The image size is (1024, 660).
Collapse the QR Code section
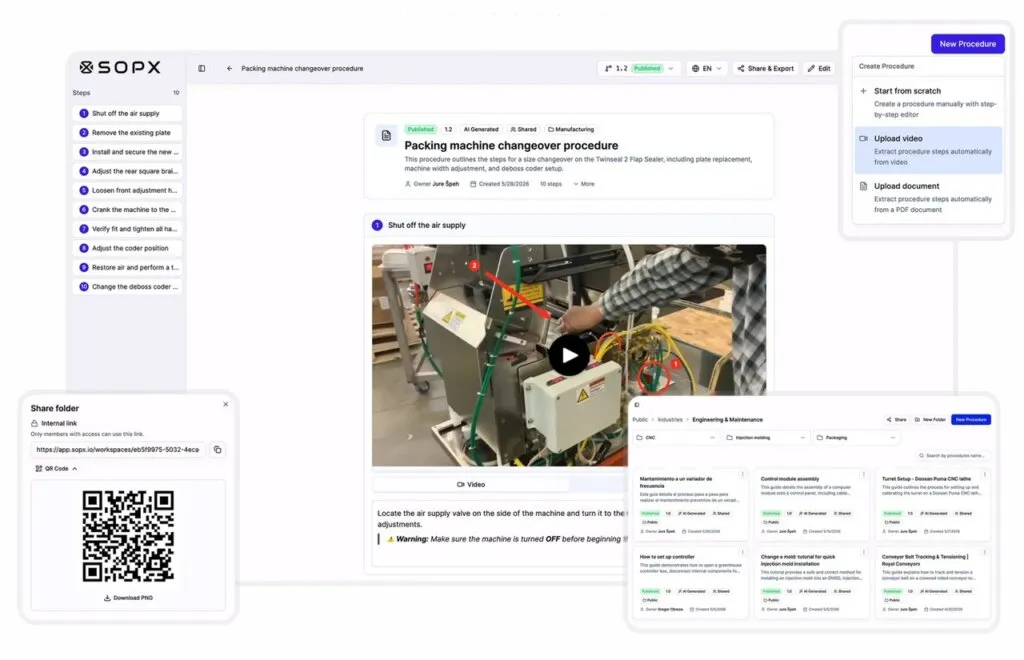pos(56,469)
